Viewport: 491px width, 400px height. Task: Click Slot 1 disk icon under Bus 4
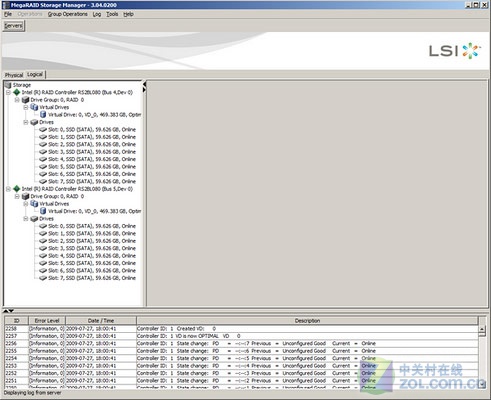(x=43, y=137)
